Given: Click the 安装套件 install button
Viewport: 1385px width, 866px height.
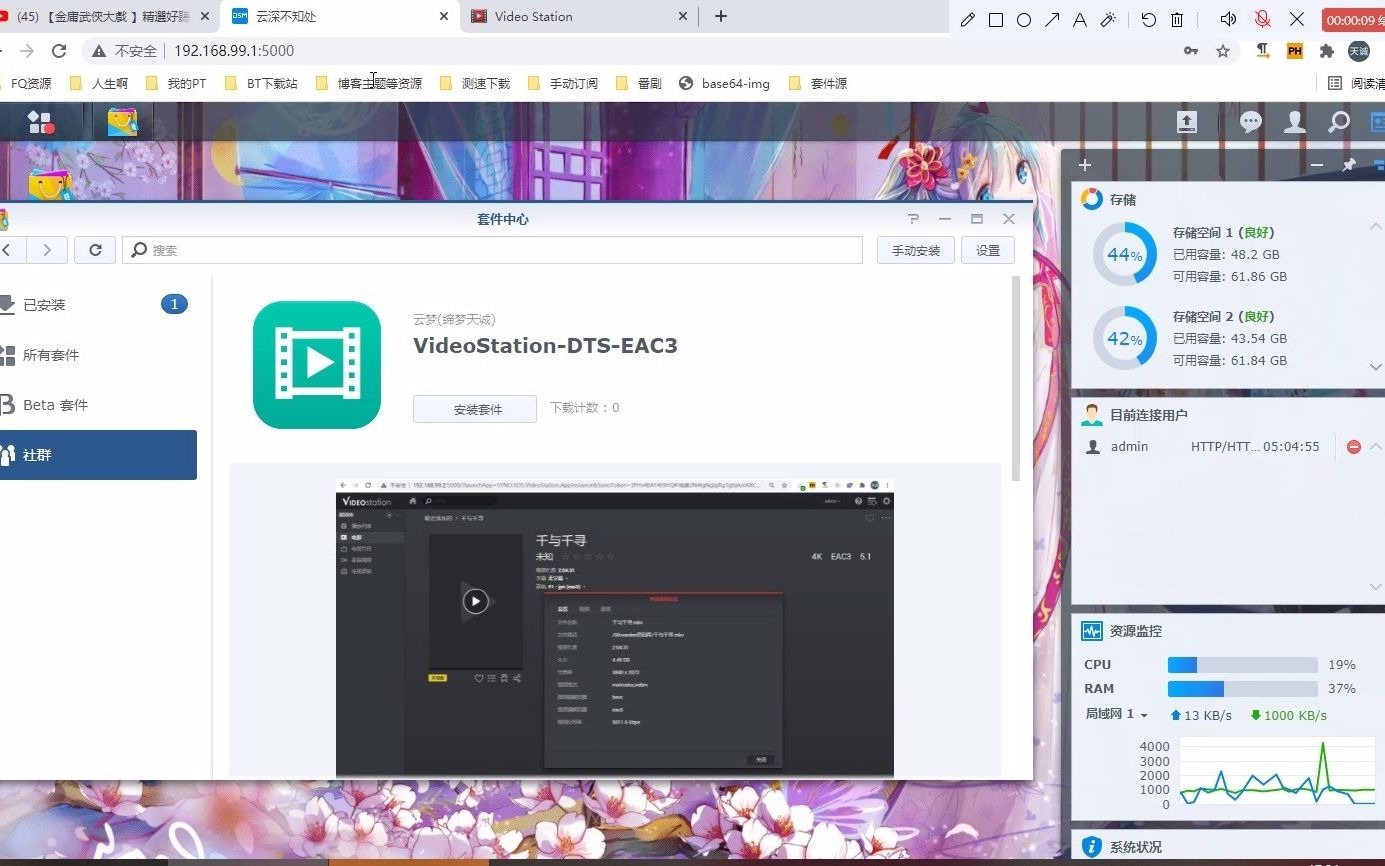Looking at the screenshot, I should (477, 409).
